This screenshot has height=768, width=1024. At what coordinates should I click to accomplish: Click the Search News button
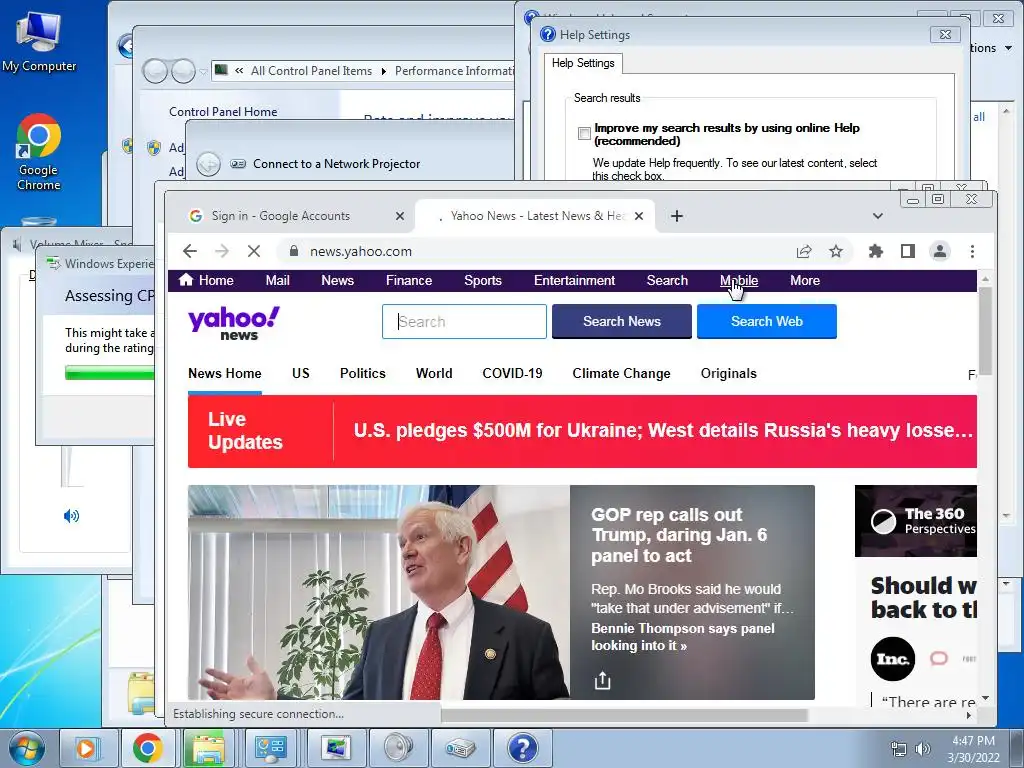pos(622,321)
